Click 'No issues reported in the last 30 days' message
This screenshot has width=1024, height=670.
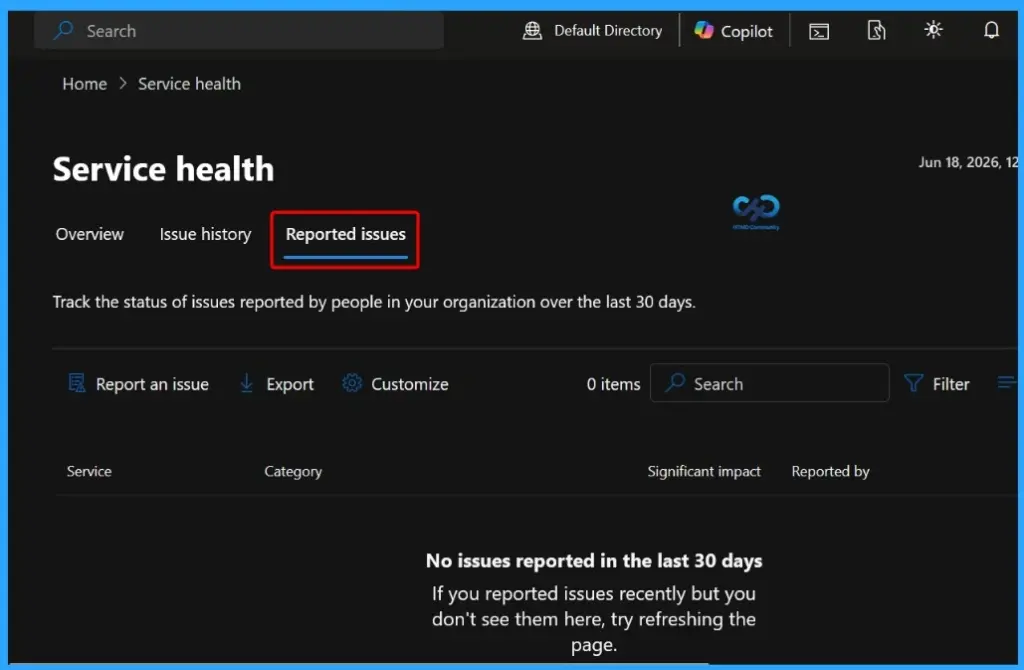tap(594, 561)
